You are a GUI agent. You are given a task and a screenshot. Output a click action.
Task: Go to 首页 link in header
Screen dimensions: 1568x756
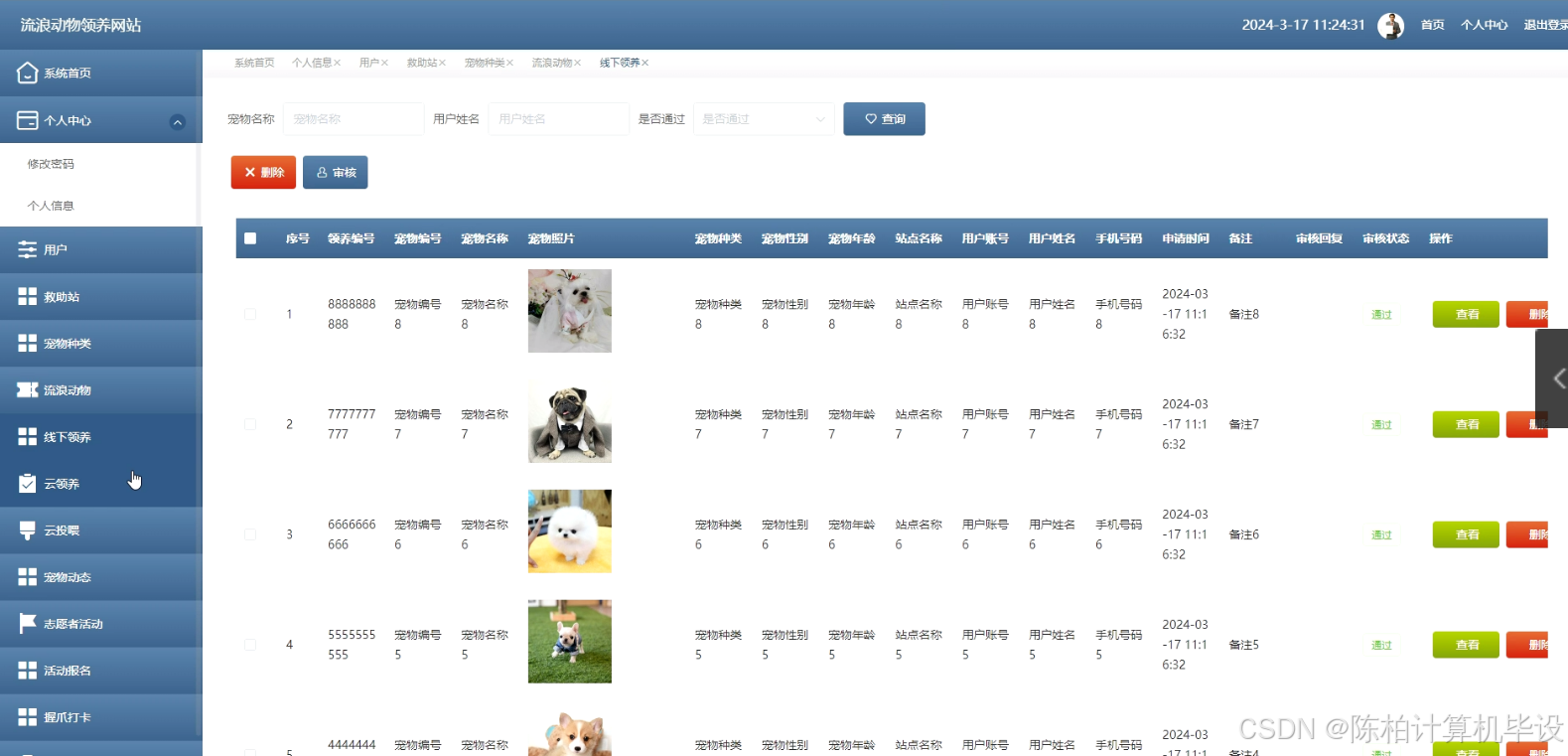[x=1432, y=25]
